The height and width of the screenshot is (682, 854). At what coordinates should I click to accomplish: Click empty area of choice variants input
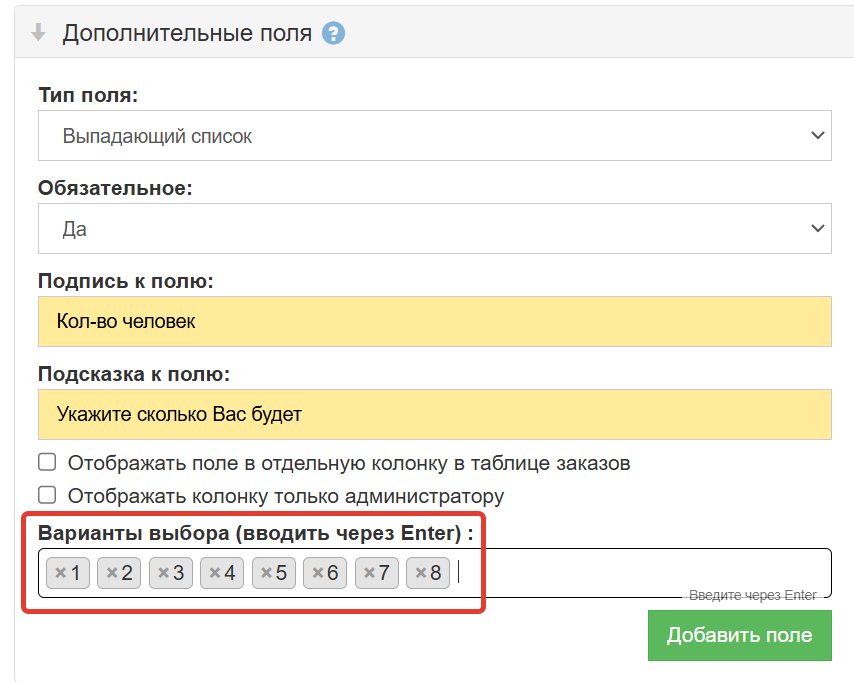[x=643, y=572]
